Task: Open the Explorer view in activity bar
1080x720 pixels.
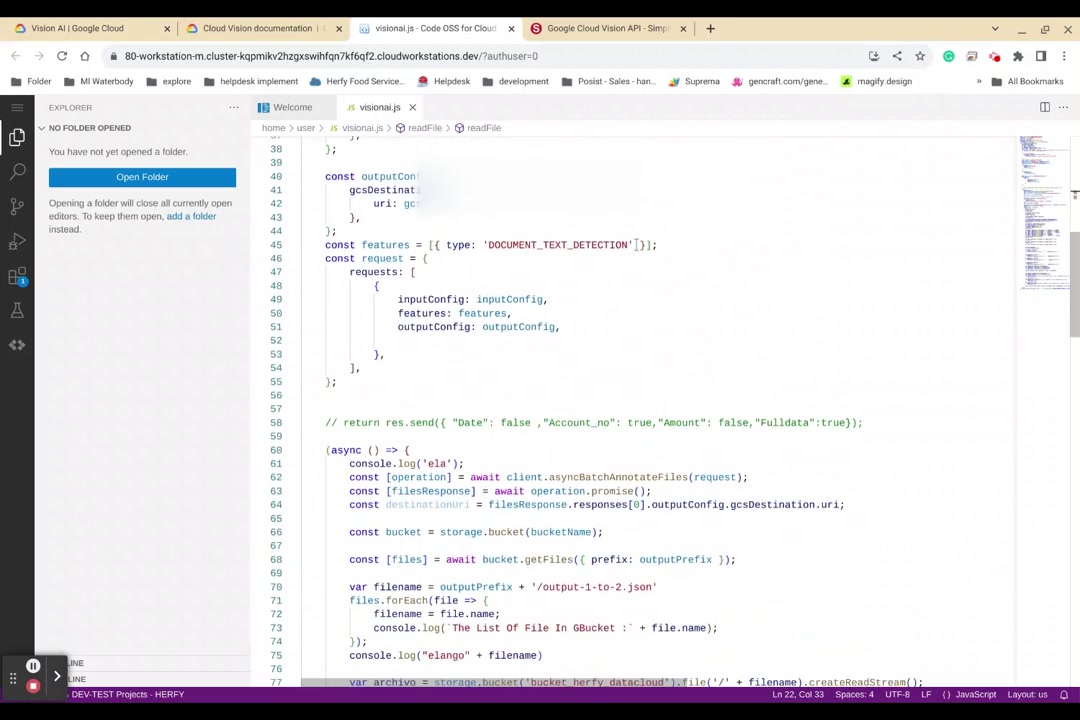Action: (17, 137)
